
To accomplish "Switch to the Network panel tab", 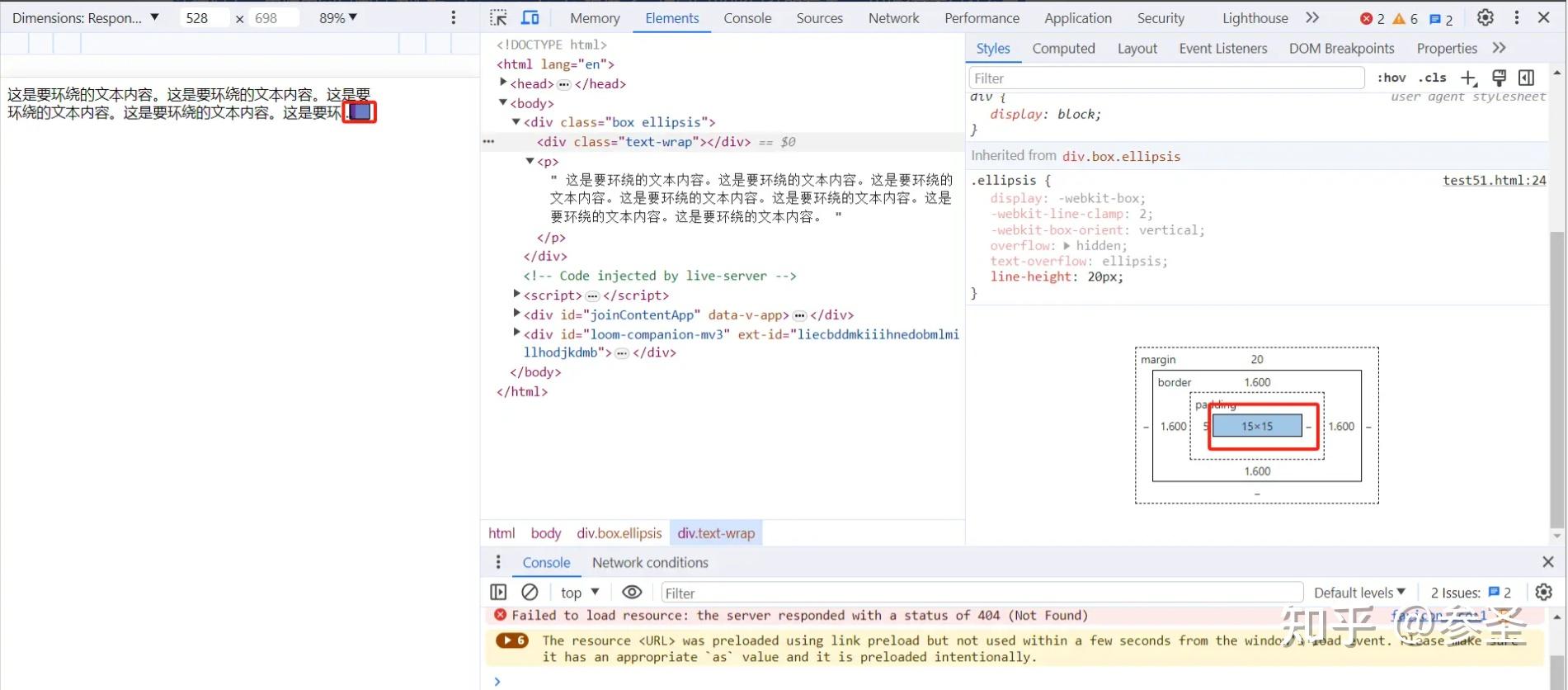I will tap(893, 18).
